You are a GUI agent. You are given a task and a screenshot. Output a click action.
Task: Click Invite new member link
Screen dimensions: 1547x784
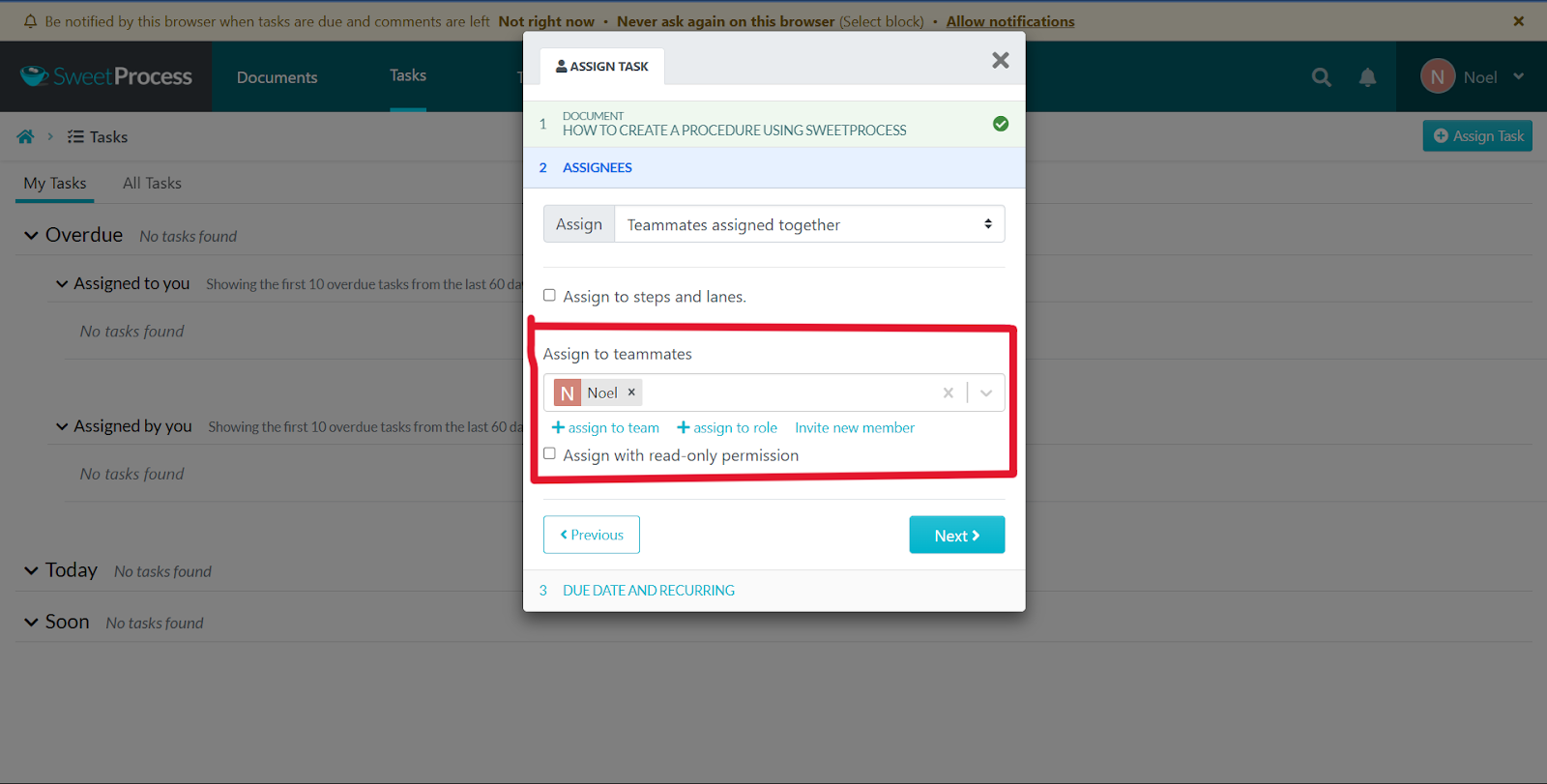point(855,427)
